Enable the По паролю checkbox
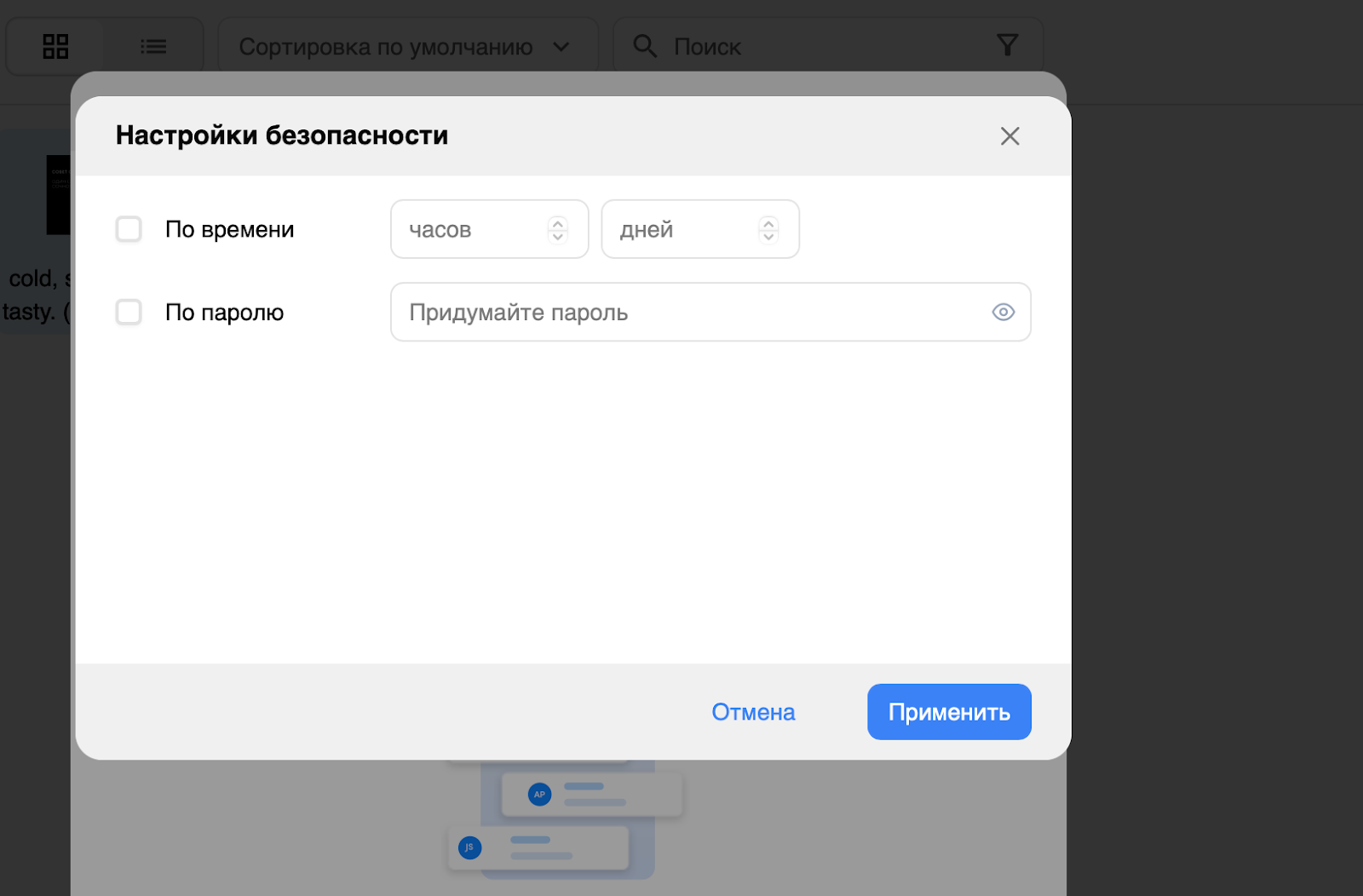 coord(128,312)
